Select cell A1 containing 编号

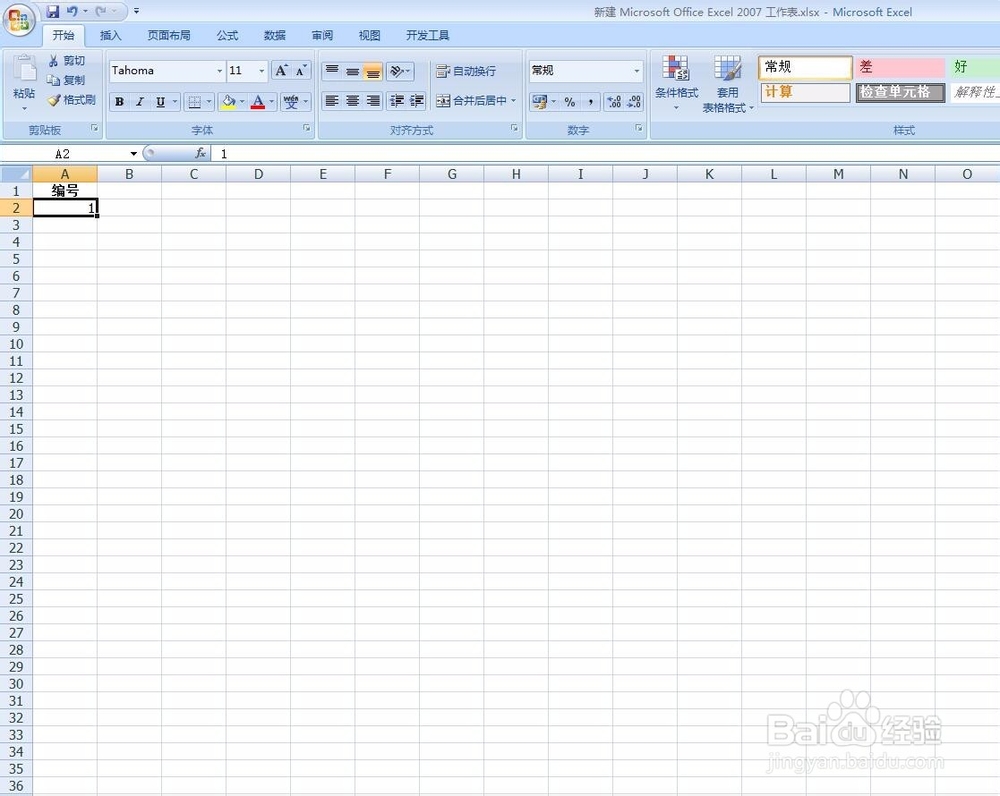65,191
